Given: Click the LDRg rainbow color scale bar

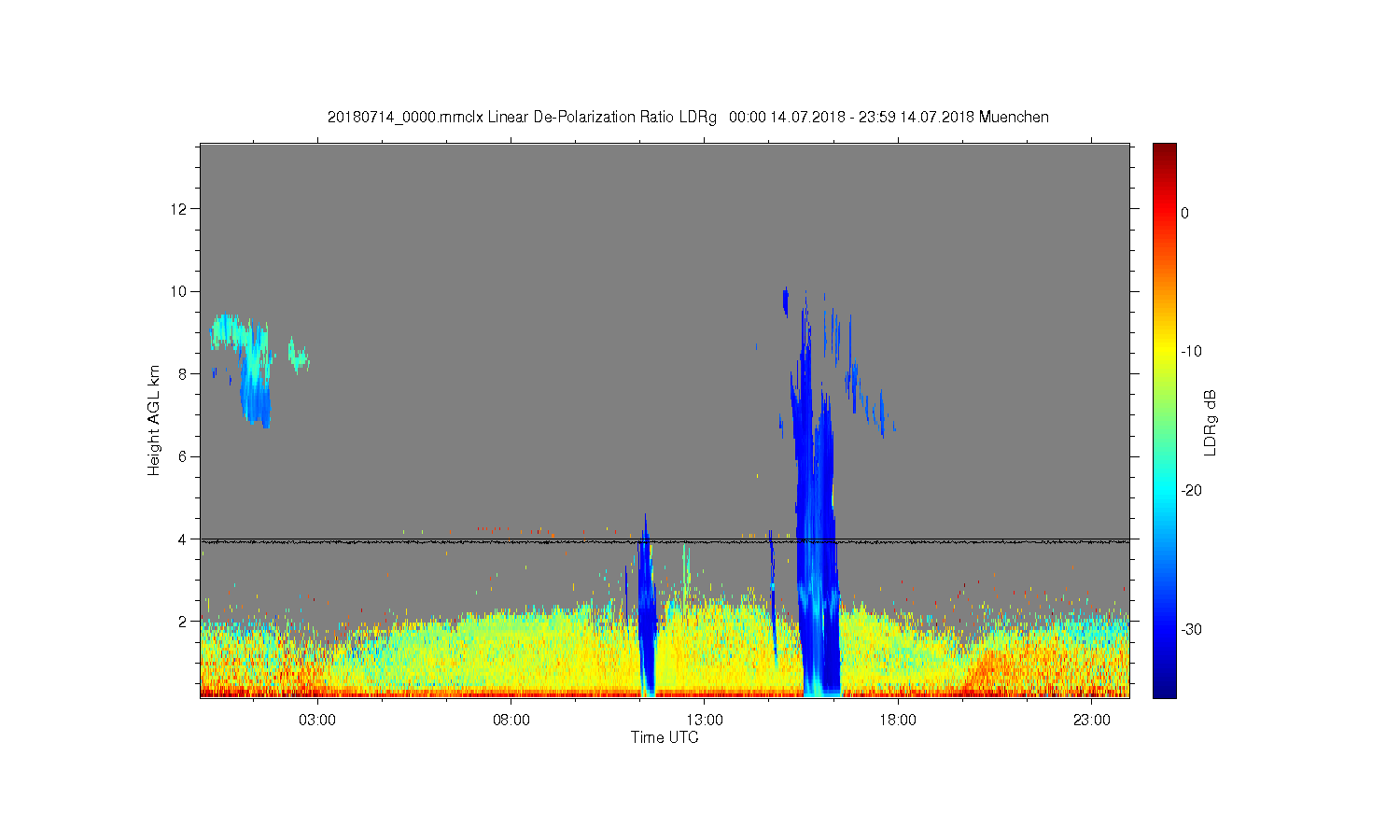Looking at the screenshot, I should 1165,420.
